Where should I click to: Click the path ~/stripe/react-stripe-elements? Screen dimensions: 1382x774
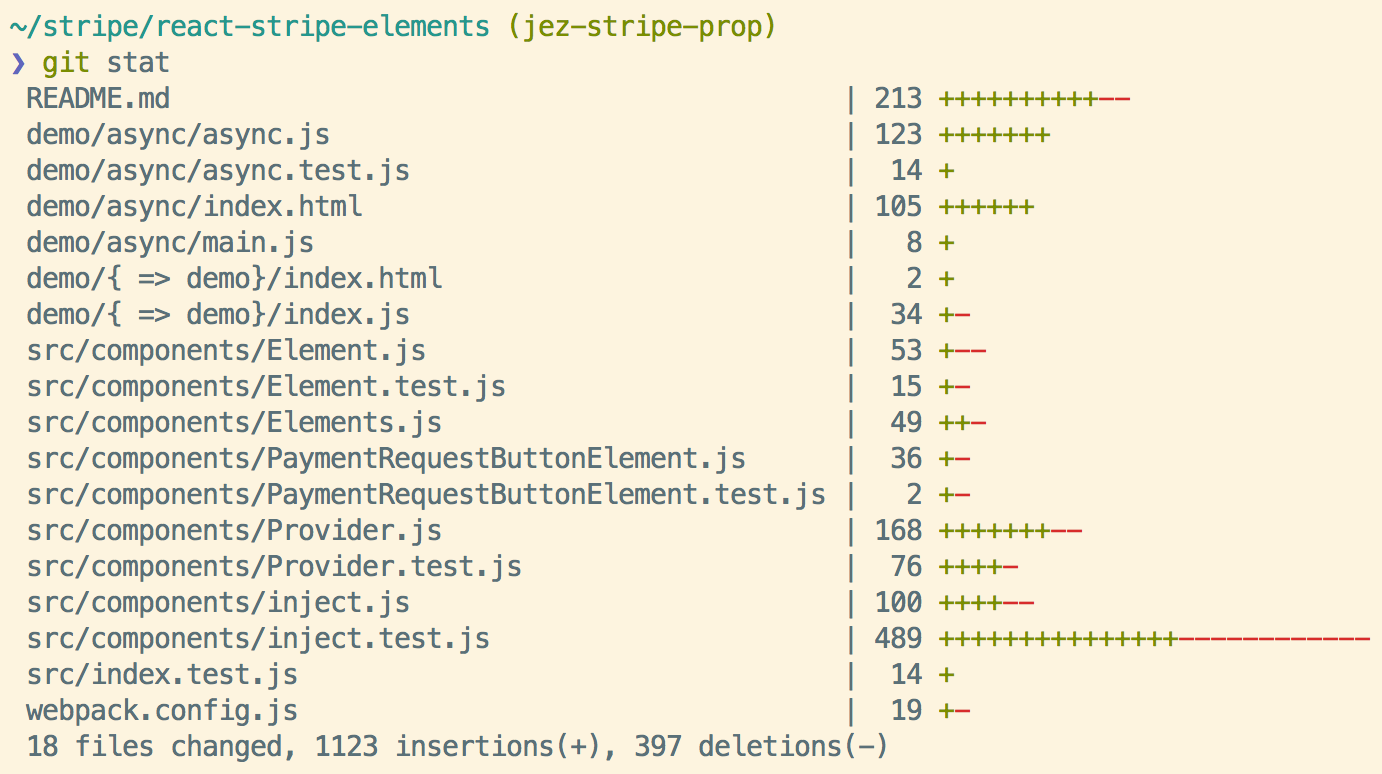click(x=250, y=27)
